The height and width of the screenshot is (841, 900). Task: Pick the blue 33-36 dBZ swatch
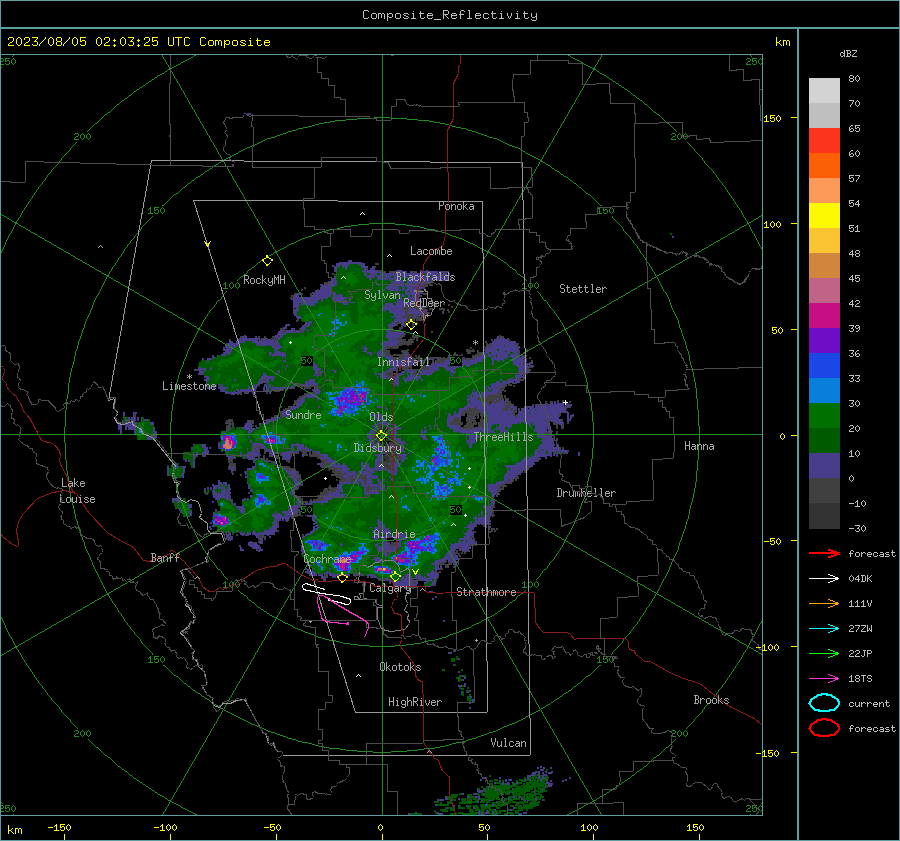coord(824,365)
